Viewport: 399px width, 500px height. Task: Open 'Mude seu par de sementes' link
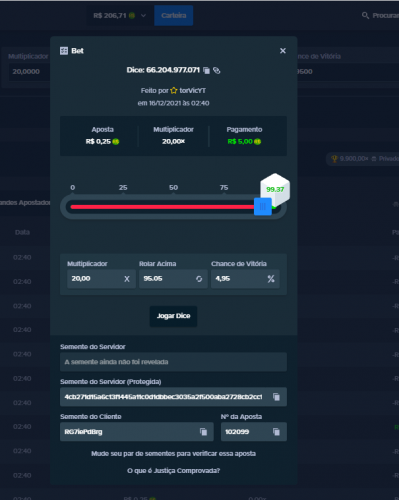point(173,454)
